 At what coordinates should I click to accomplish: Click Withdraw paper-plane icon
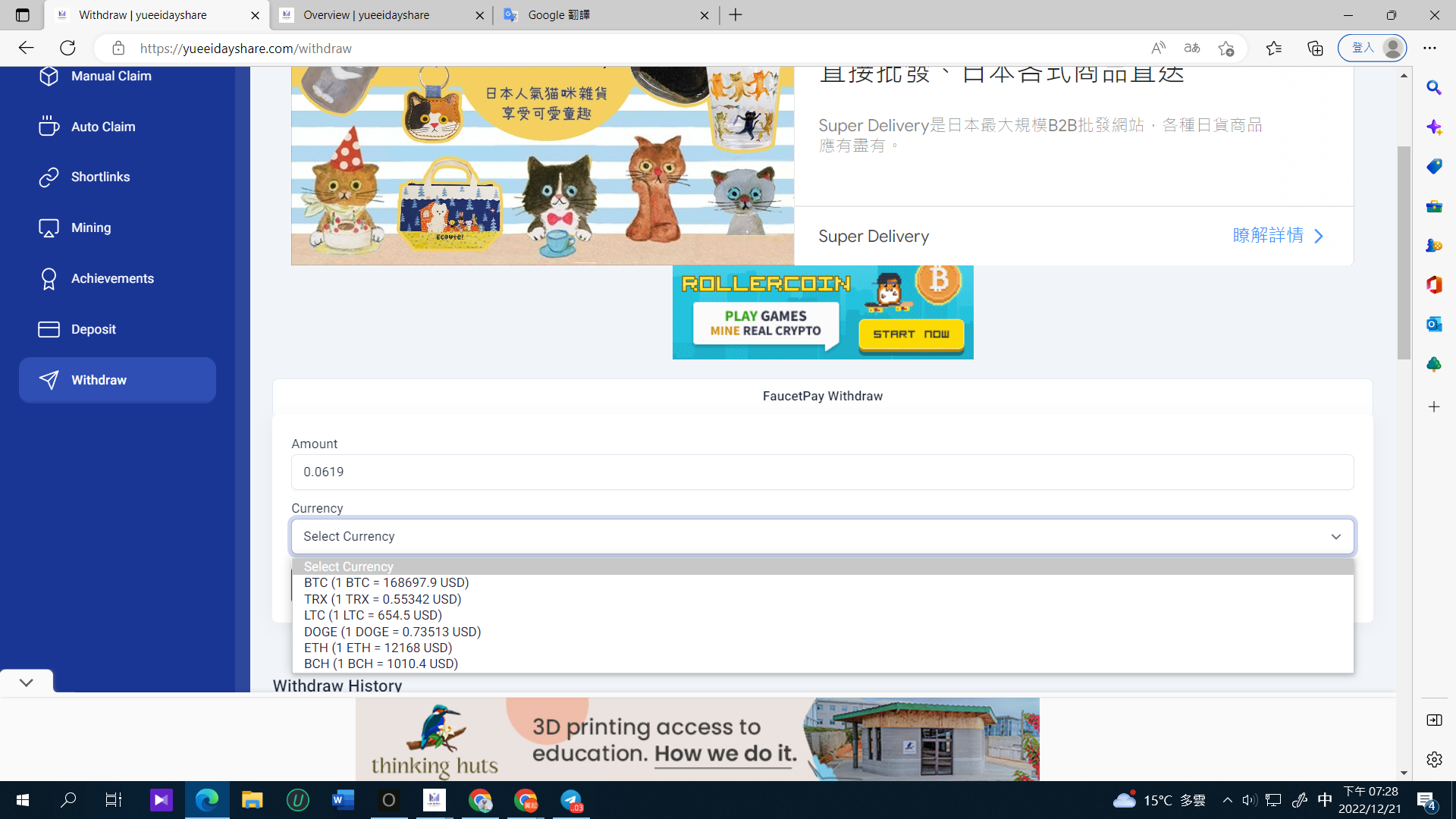pos(49,380)
